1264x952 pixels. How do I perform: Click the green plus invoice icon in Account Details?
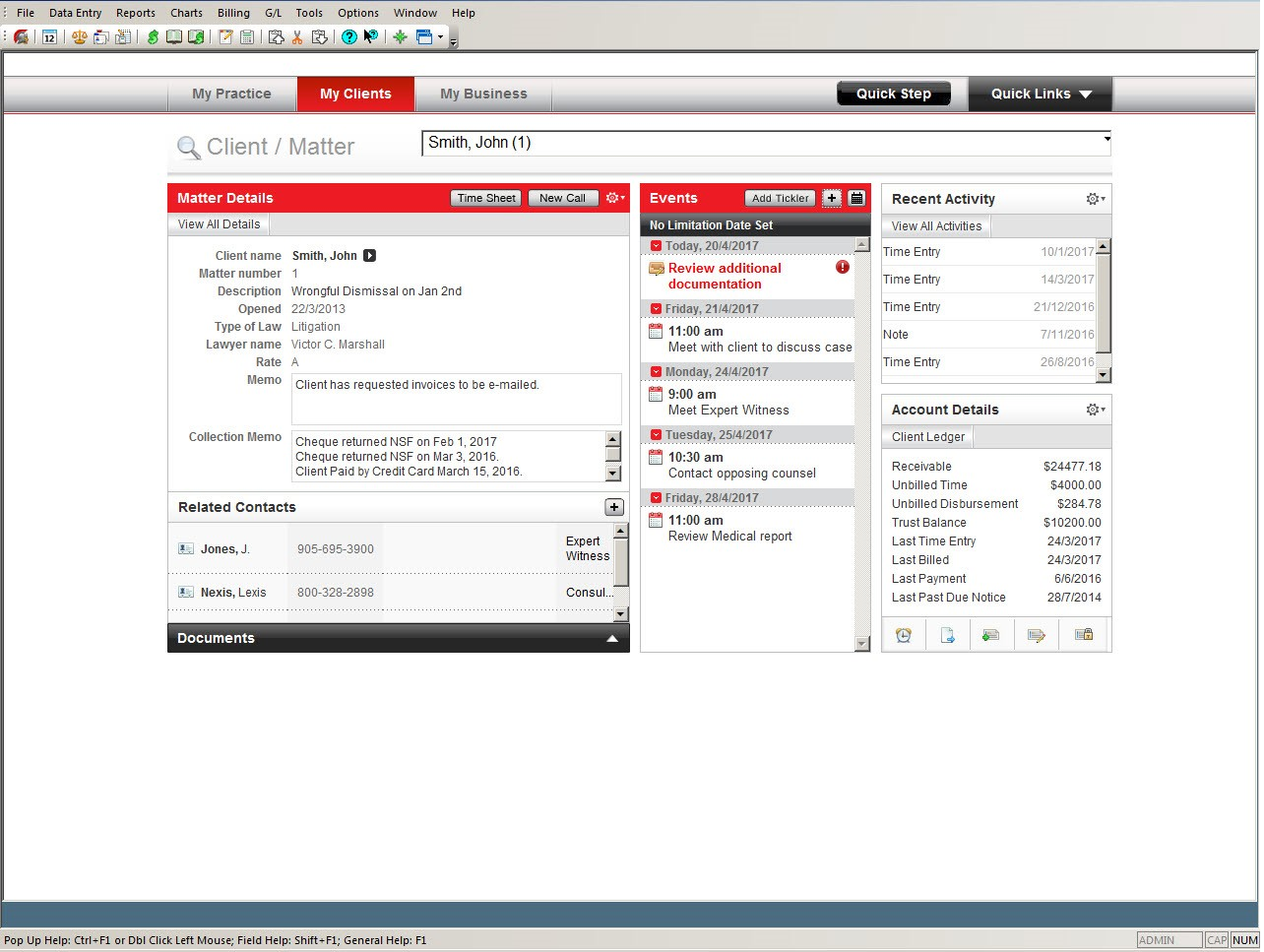point(991,635)
